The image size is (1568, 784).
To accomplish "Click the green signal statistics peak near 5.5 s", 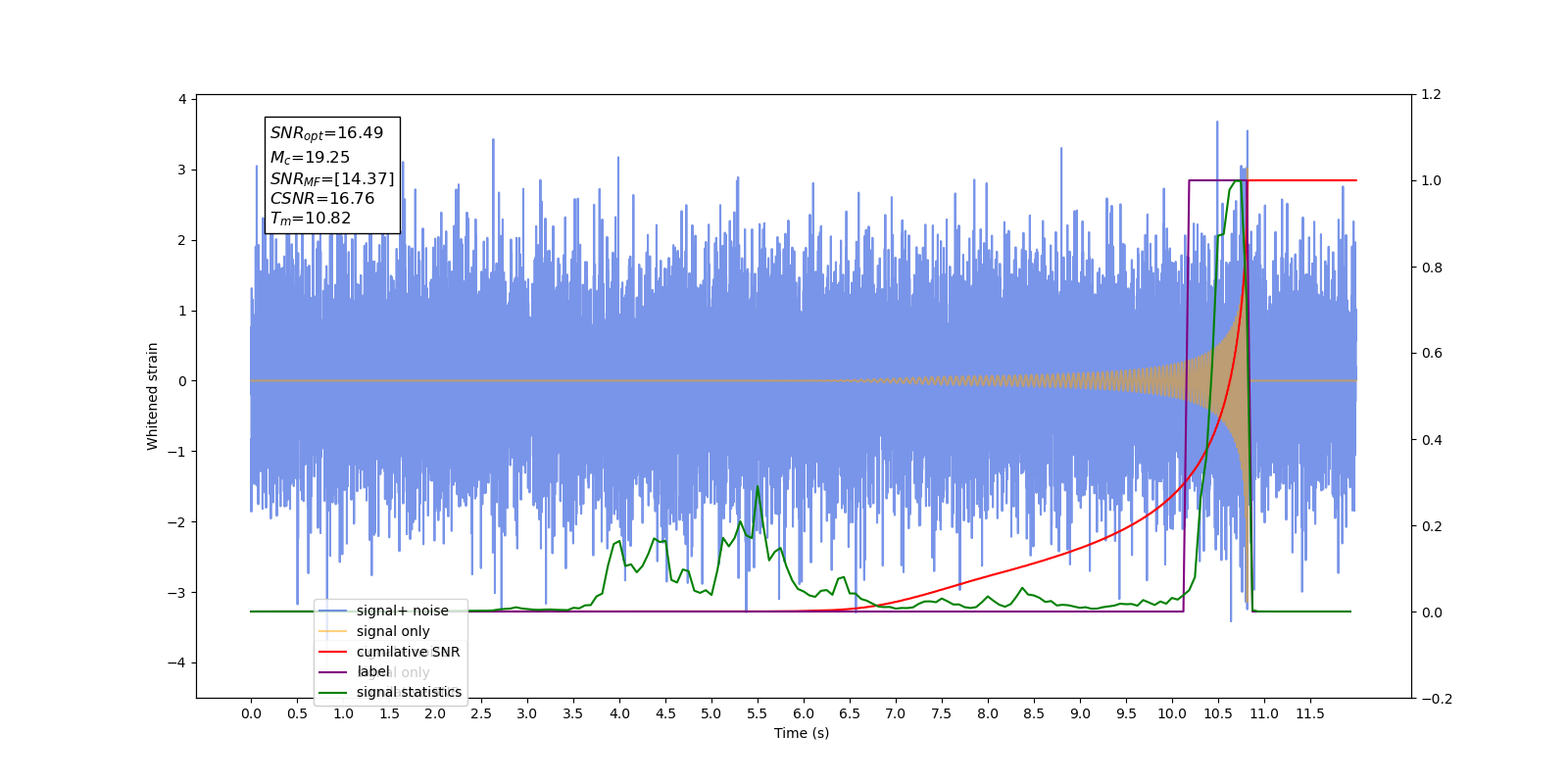I will coord(758,487).
